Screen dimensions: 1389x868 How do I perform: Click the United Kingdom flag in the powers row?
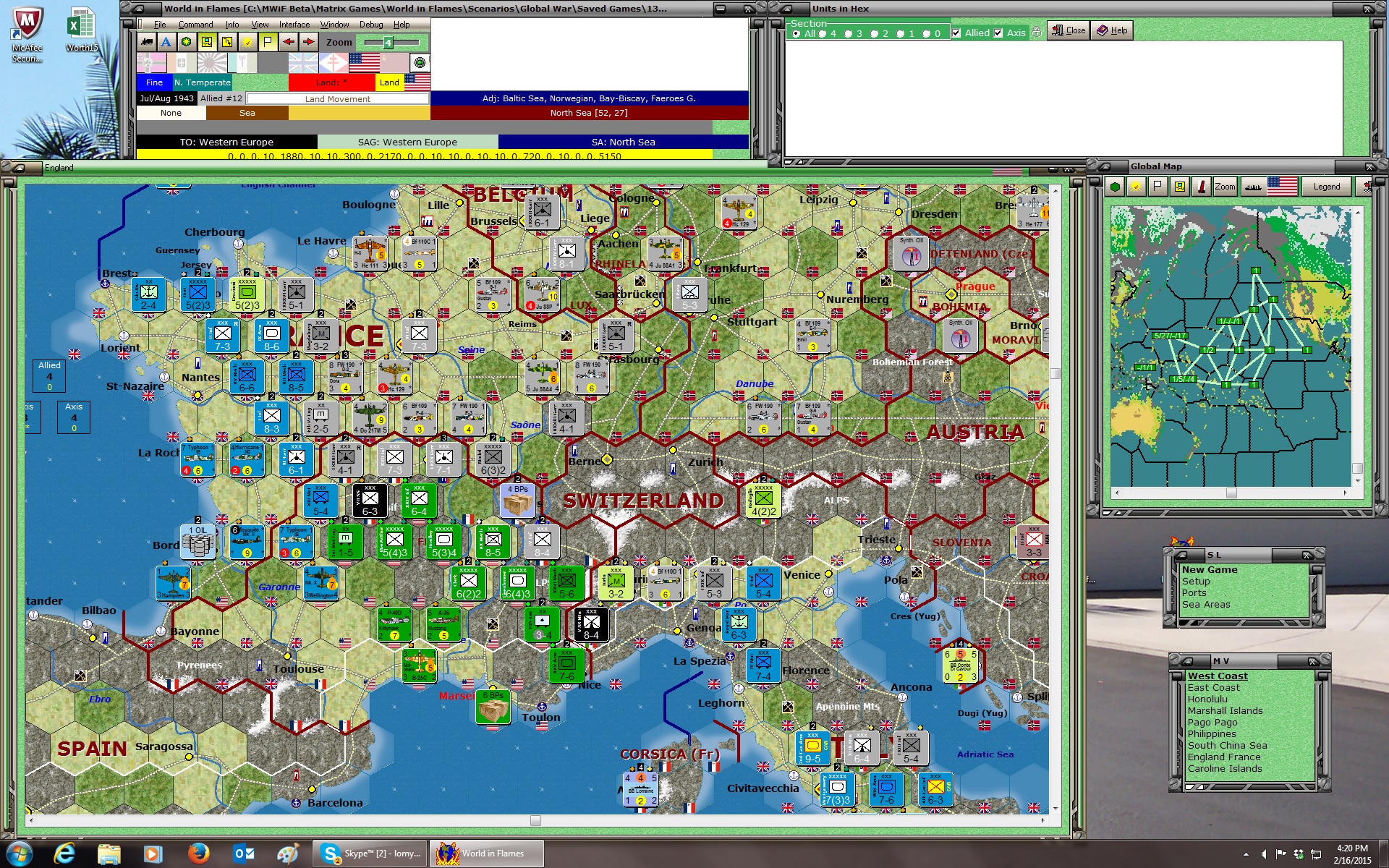(x=304, y=63)
